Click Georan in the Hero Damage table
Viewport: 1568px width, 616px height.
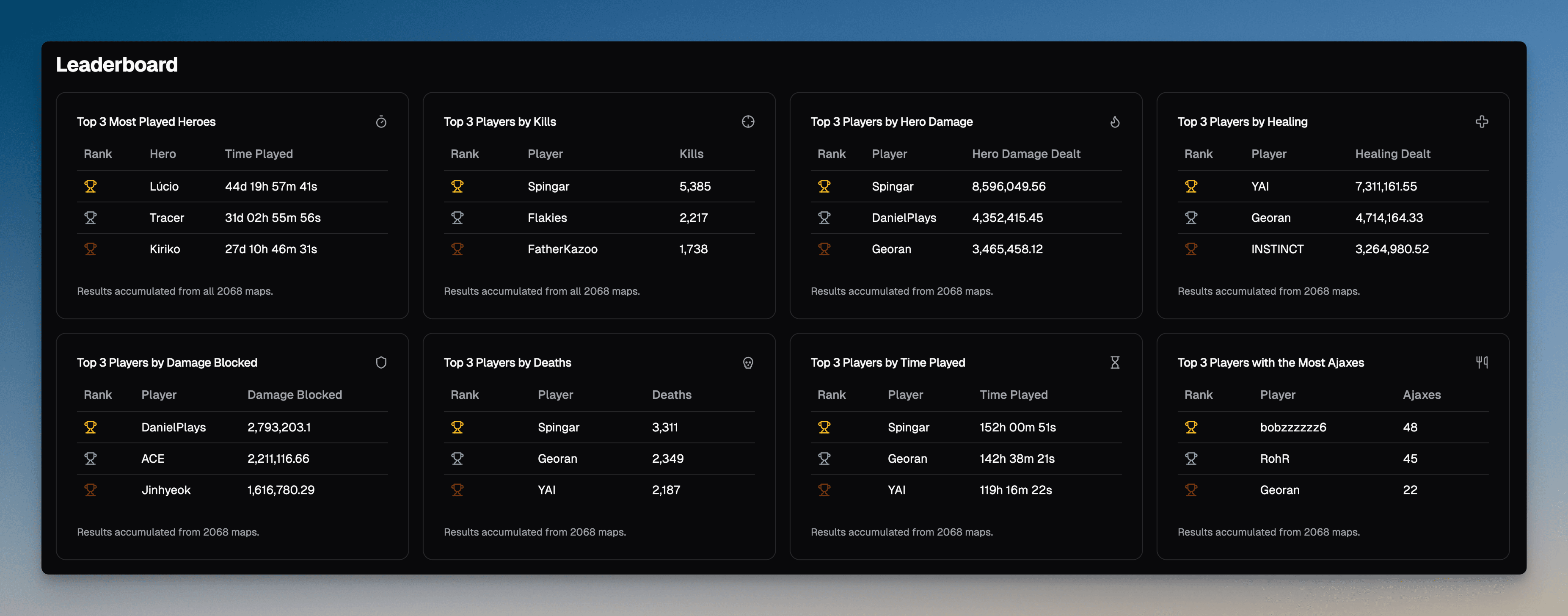[x=891, y=249]
